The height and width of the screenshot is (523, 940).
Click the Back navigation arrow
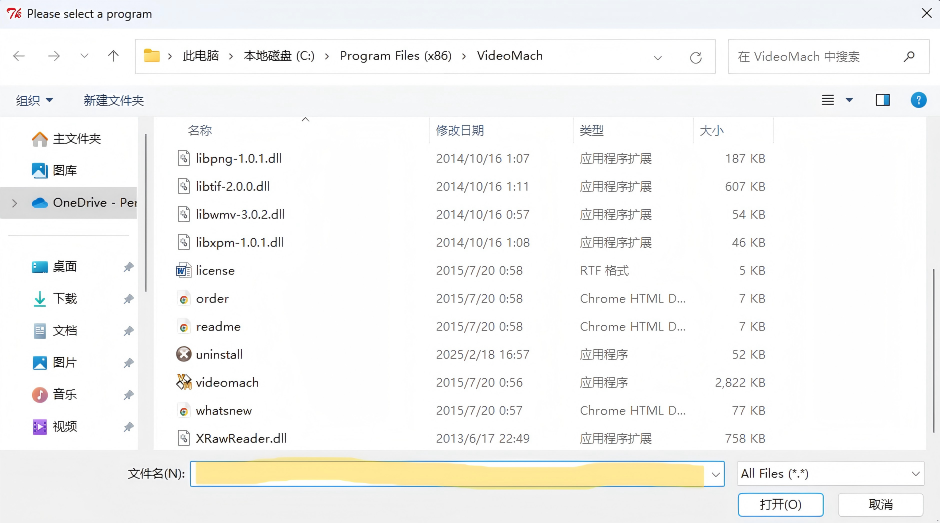pyautogui.click(x=19, y=56)
